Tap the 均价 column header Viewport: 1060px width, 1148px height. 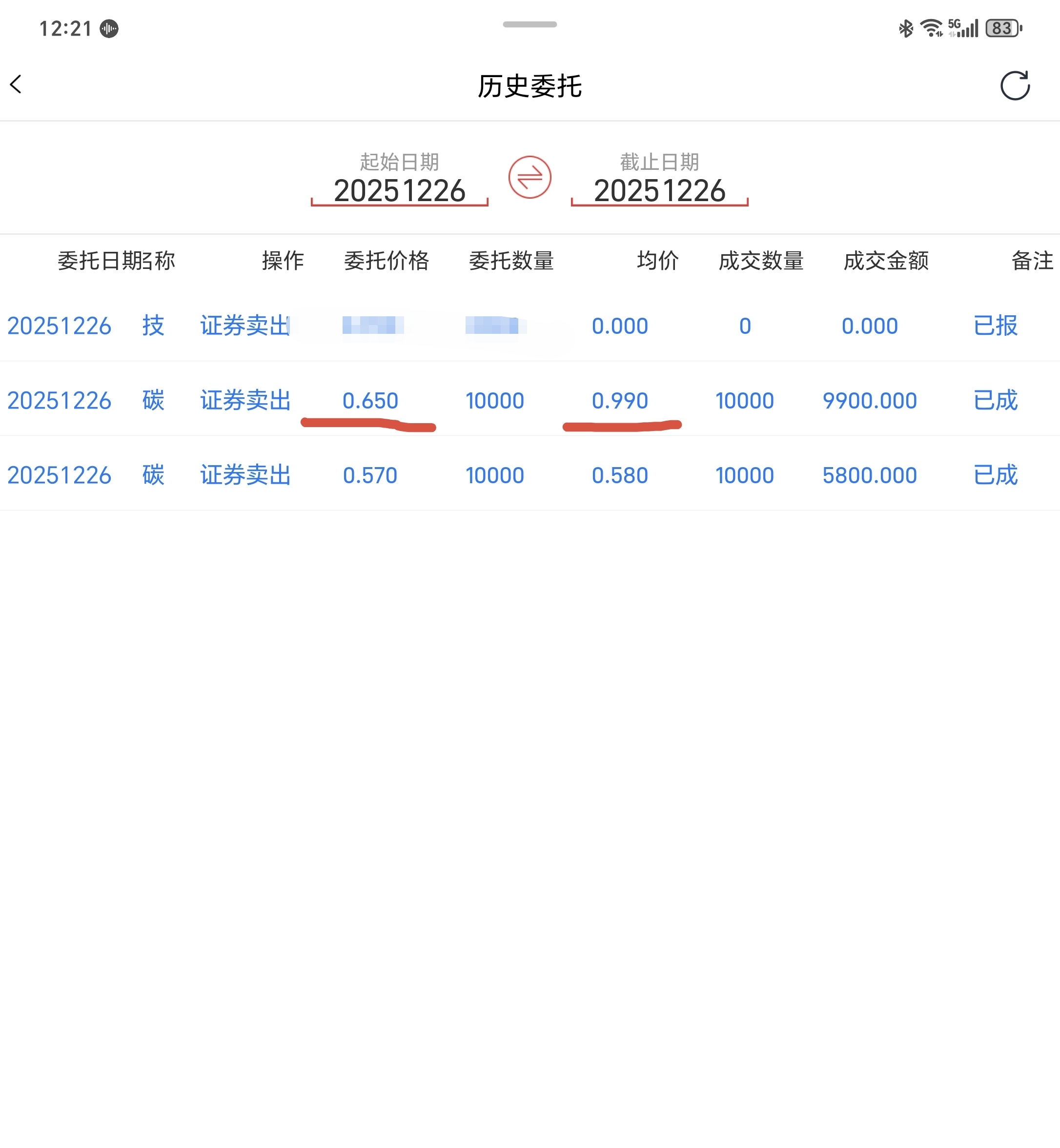pos(657,261)
